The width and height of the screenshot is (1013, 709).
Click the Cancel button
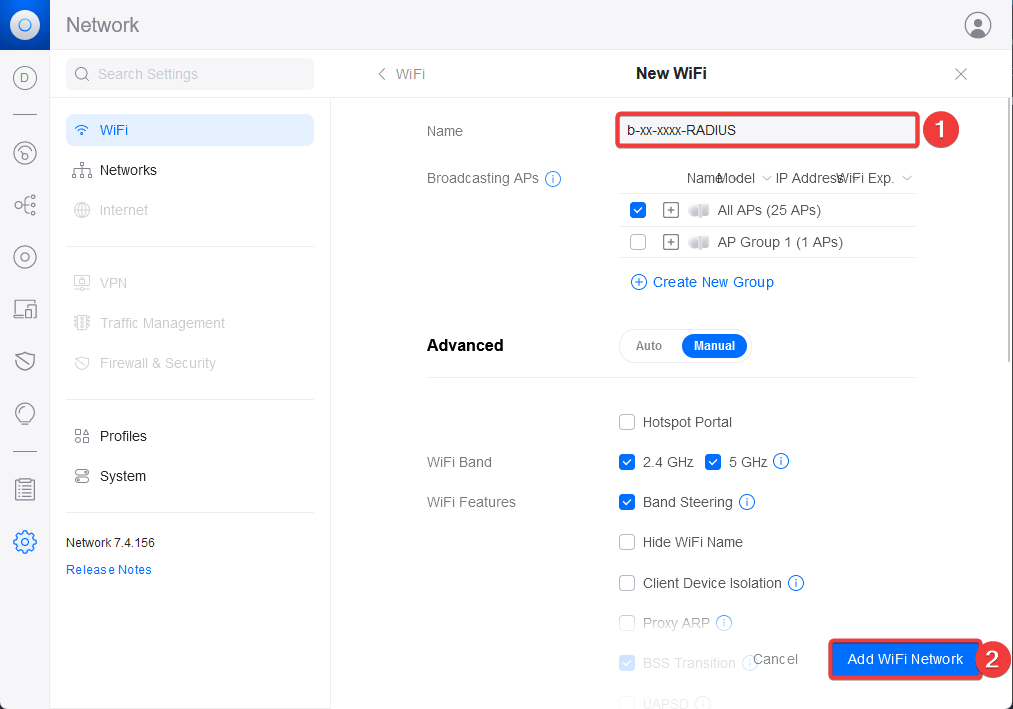tap(775, 659)
